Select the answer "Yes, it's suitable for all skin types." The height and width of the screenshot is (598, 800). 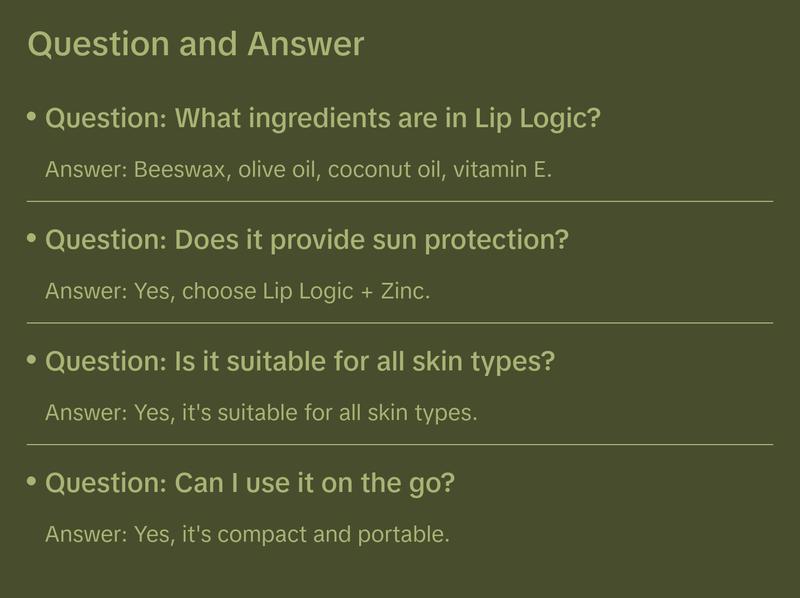click(261, 413)
